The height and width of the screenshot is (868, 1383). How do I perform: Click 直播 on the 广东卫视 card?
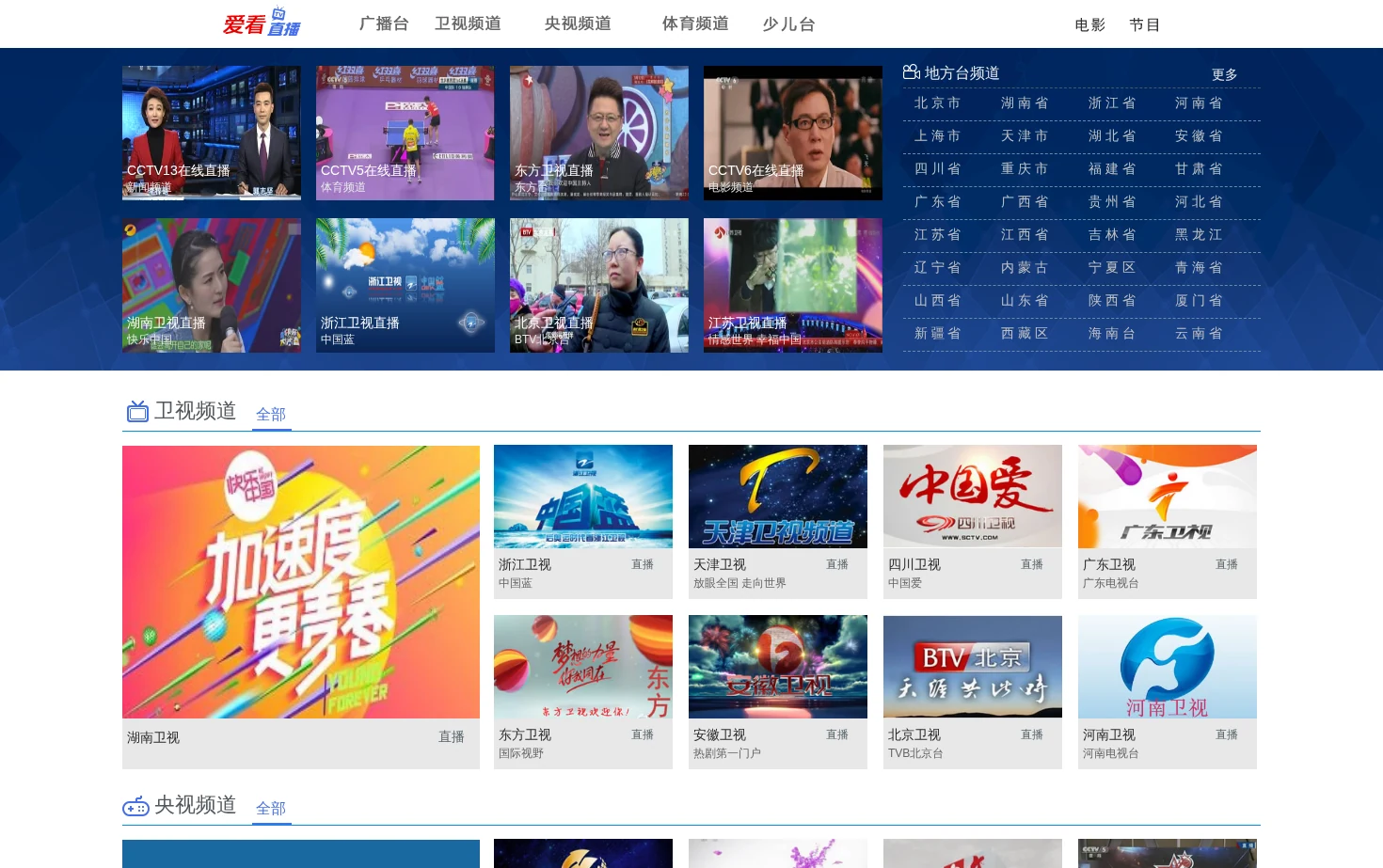tap(1227, 564)
